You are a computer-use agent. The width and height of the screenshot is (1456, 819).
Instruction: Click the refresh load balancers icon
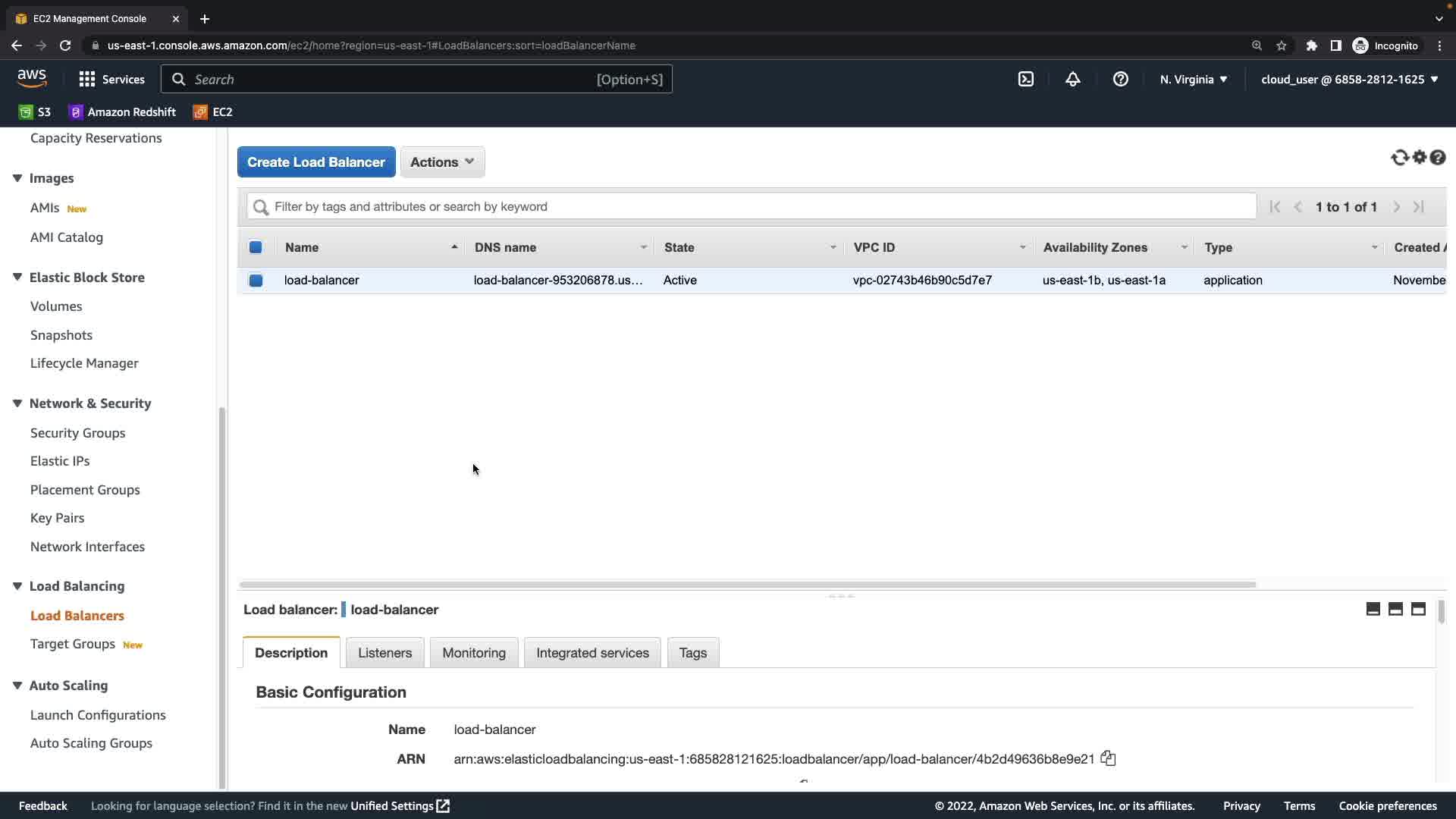(x=1399, y=158)
